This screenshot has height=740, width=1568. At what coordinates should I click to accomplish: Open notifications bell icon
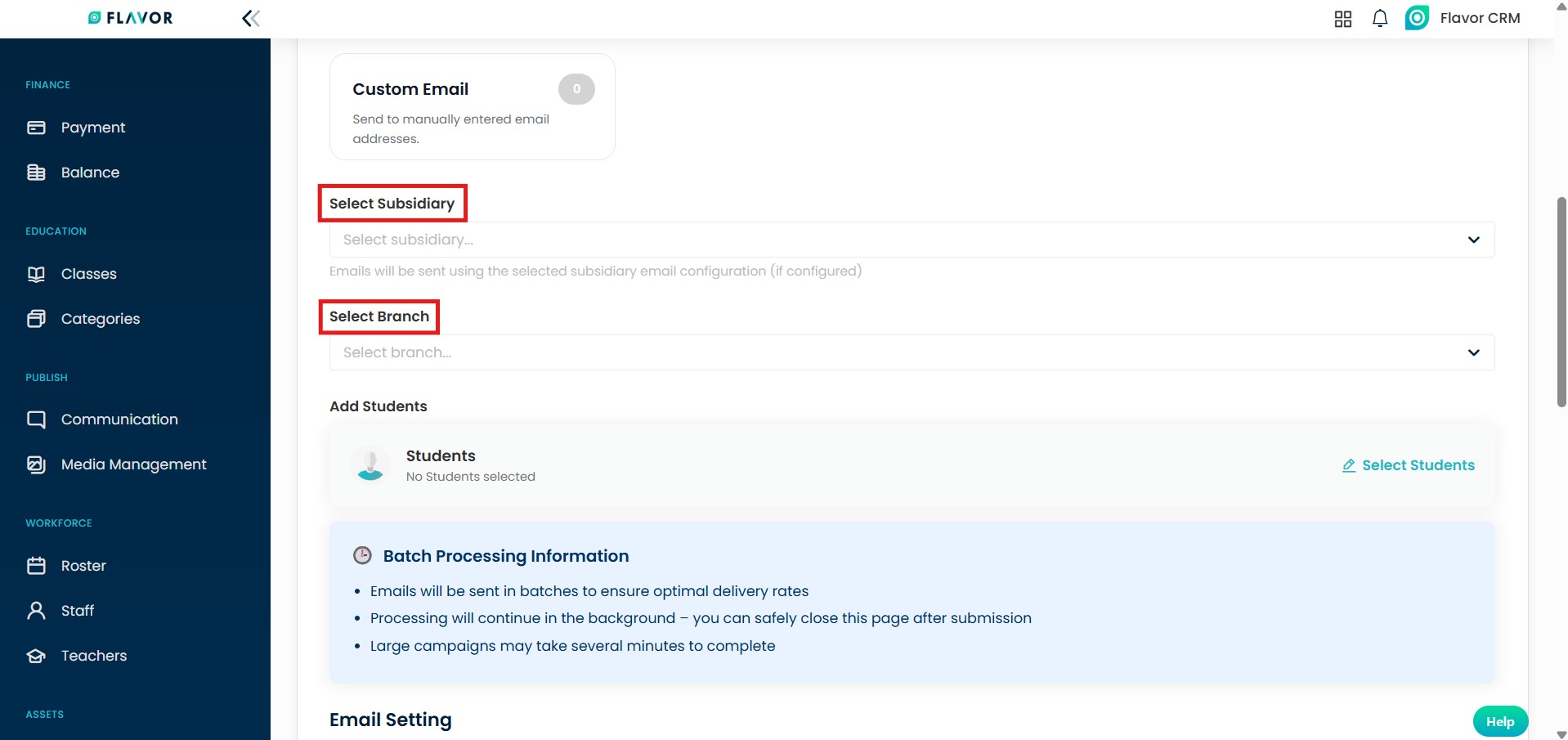[1379, 19]
